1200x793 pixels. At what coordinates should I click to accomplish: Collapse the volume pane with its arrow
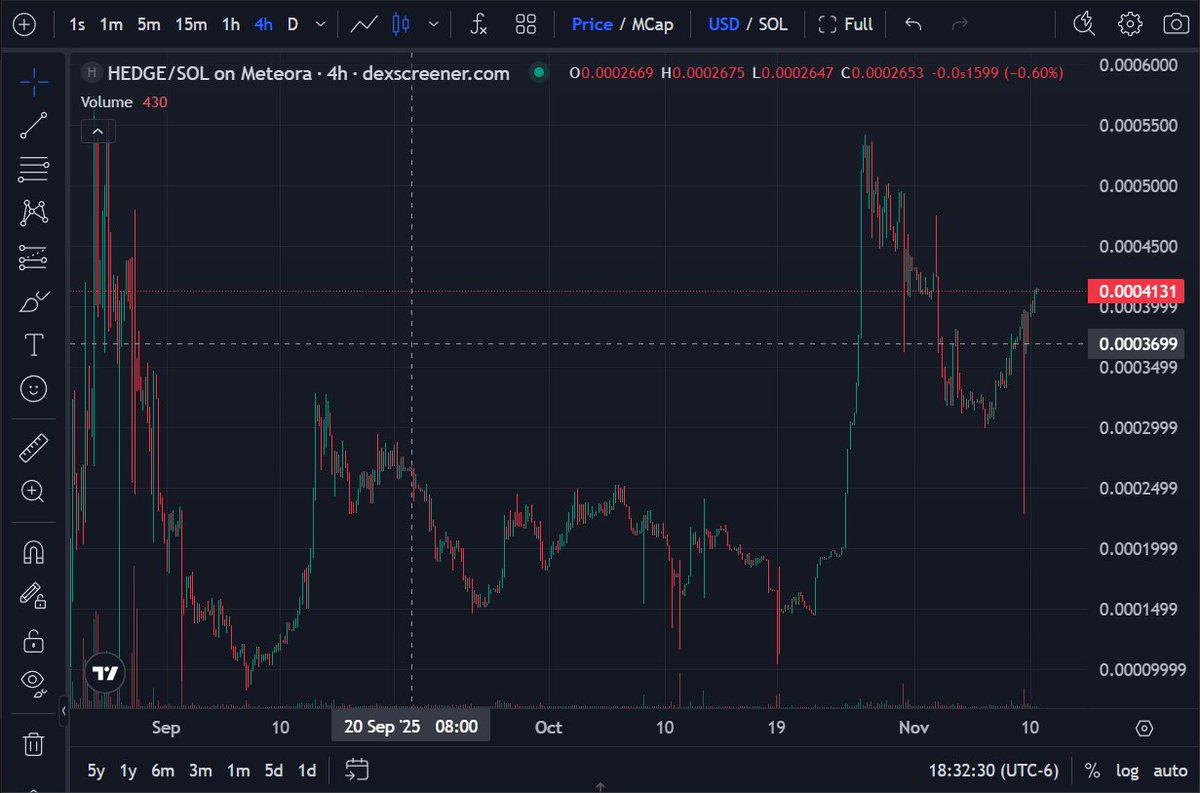point(98,131)
